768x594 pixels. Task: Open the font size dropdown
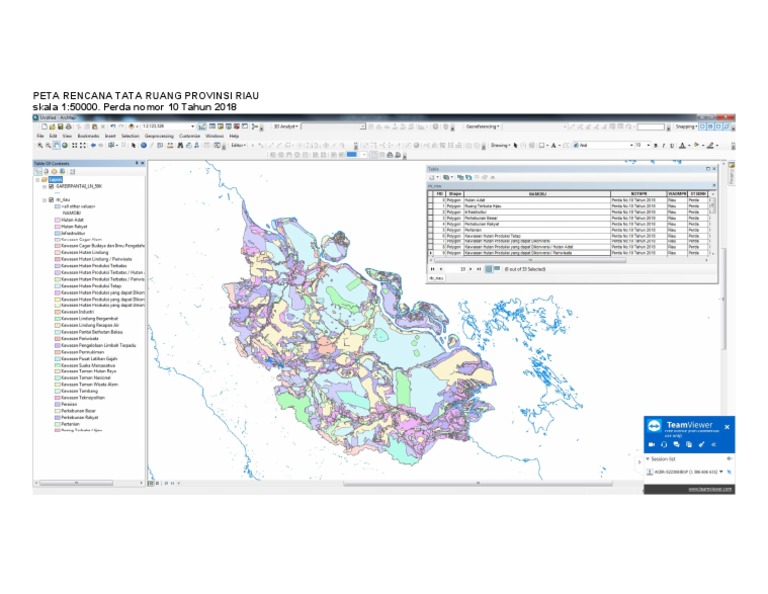648,145
